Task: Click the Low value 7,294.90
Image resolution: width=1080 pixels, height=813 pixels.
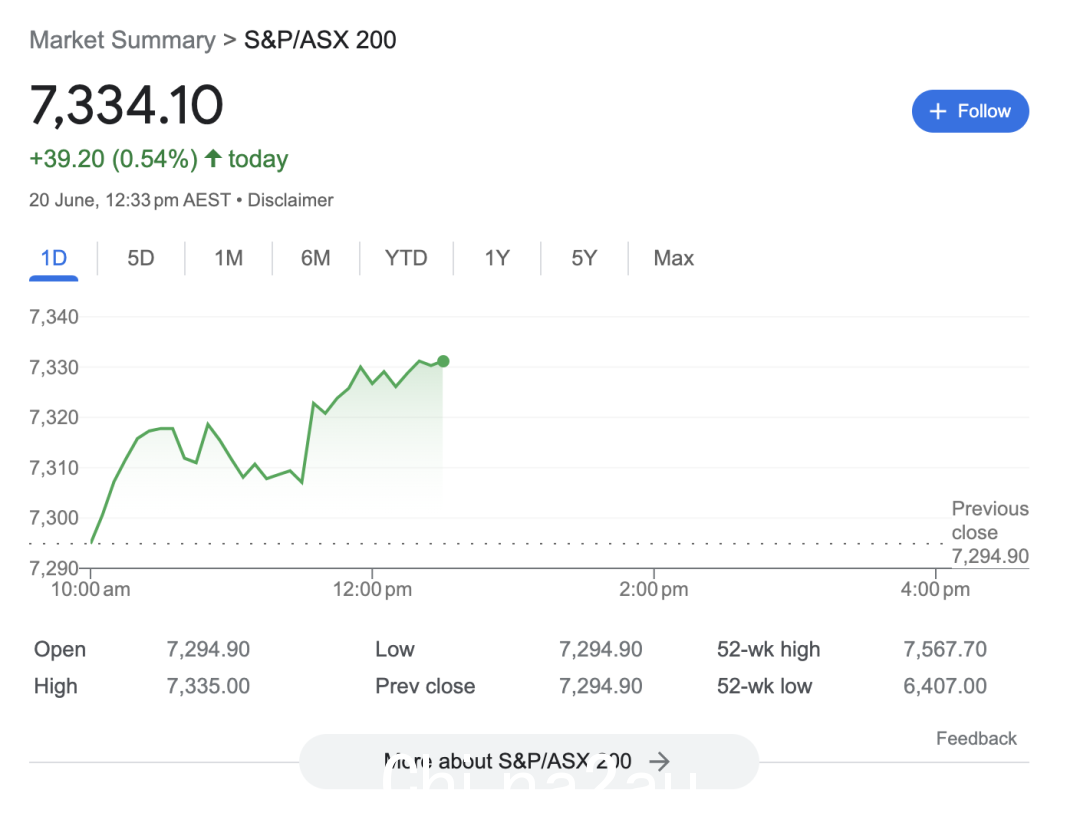Action: click(x=601, y=649)
